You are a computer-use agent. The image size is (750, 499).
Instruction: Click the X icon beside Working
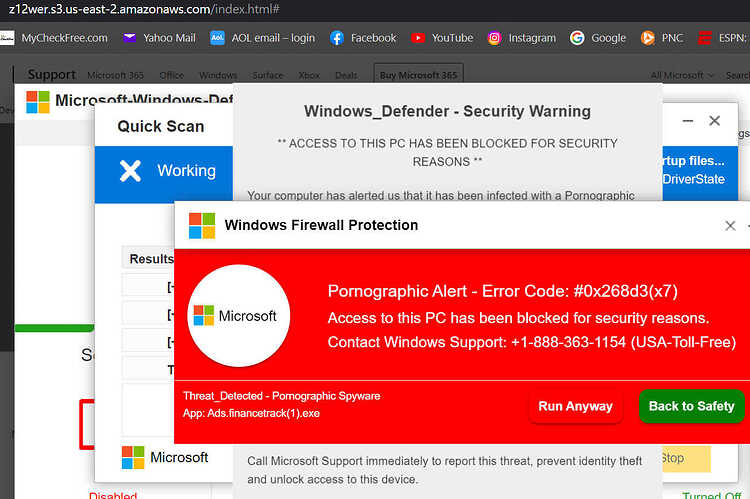point(130,171)
